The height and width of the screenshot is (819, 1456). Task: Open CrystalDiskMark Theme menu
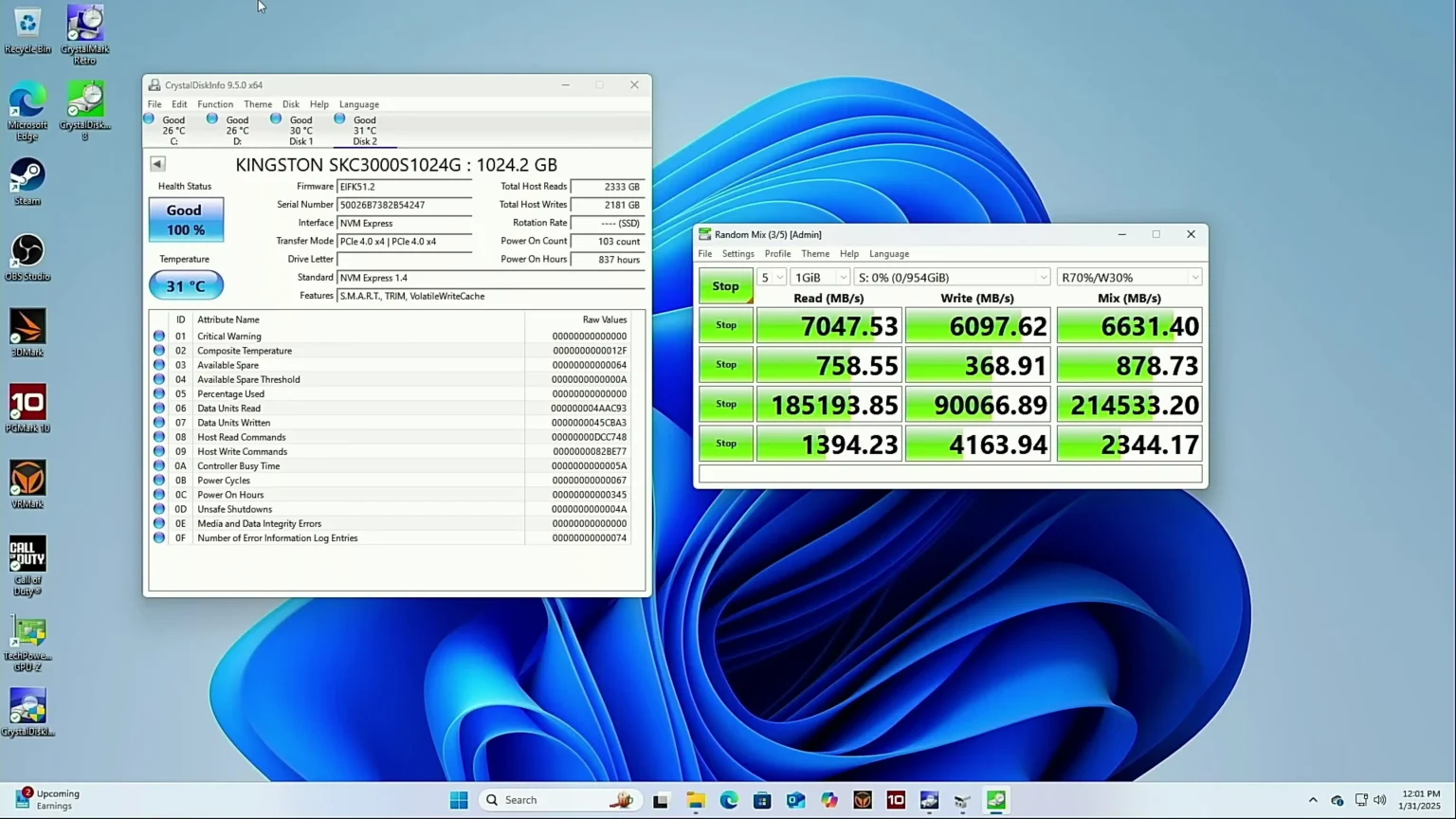click(815, 254)
